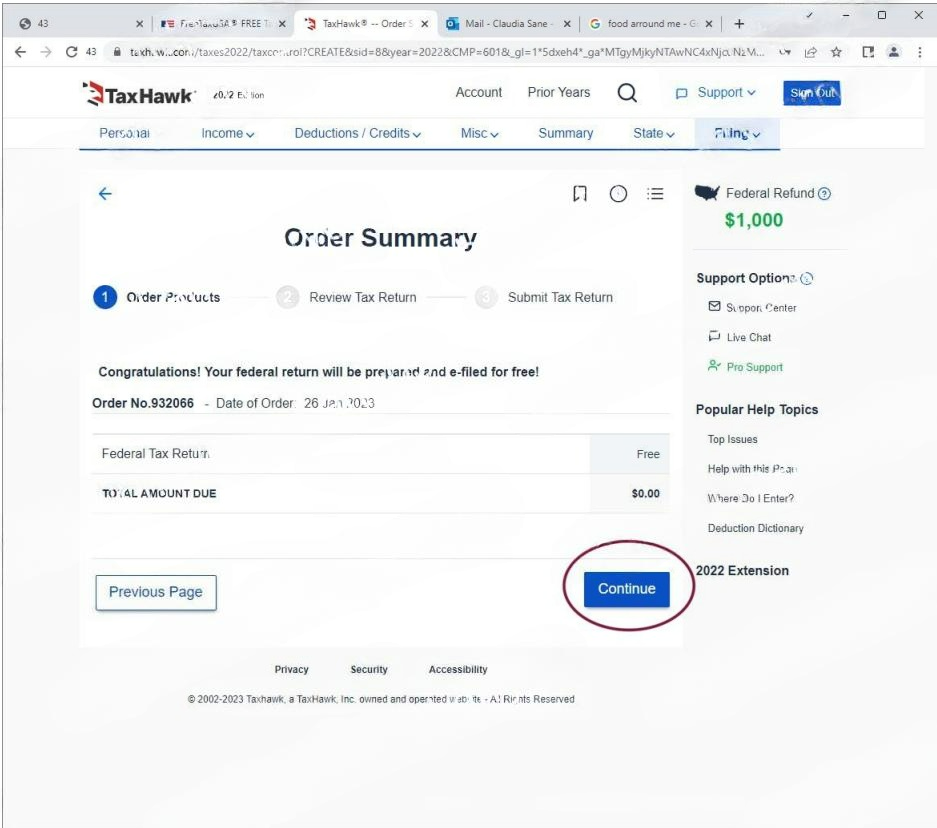The height and width of the screenshot is (828, 937).
Task: Open the search magnifier icon
Action: click(x=627, y=93)
